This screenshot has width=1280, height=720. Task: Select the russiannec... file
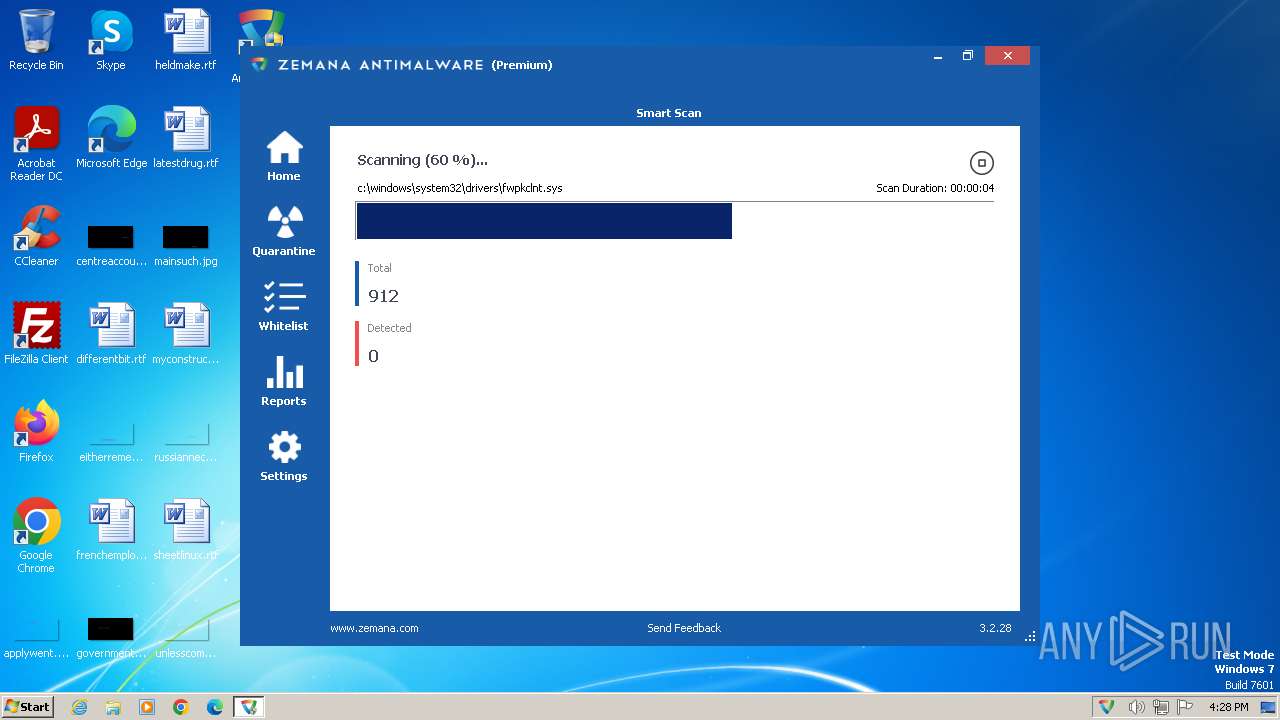click(x=186, y=443)
